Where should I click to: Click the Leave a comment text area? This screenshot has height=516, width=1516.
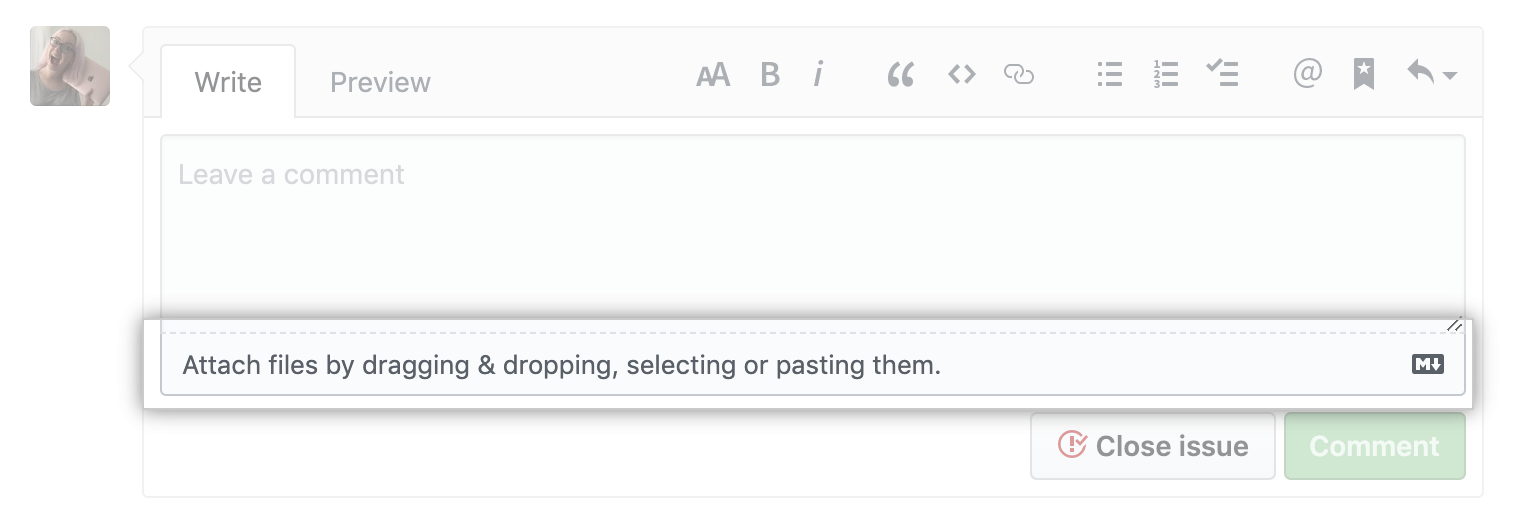coord(812,230)
